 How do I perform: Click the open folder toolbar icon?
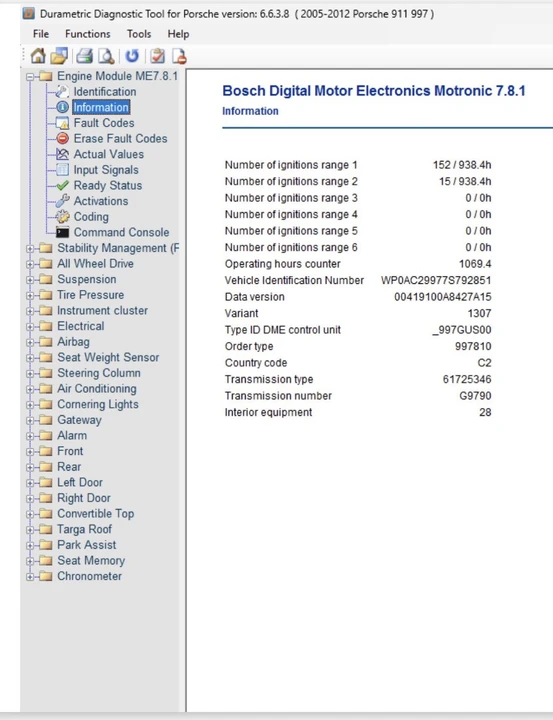[x=59, y=56]
